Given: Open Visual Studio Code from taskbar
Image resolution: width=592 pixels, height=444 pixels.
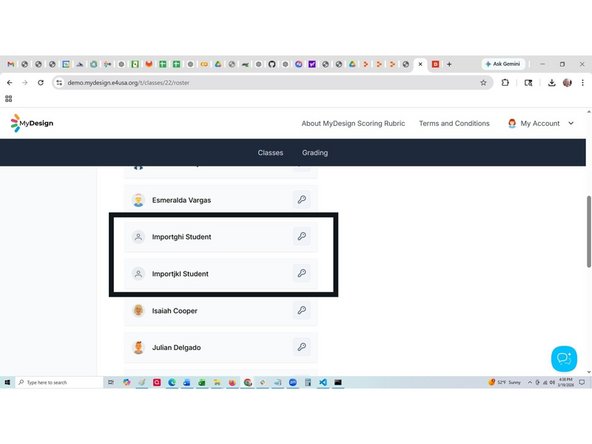Looking at the screenshot, I should 323,382.
